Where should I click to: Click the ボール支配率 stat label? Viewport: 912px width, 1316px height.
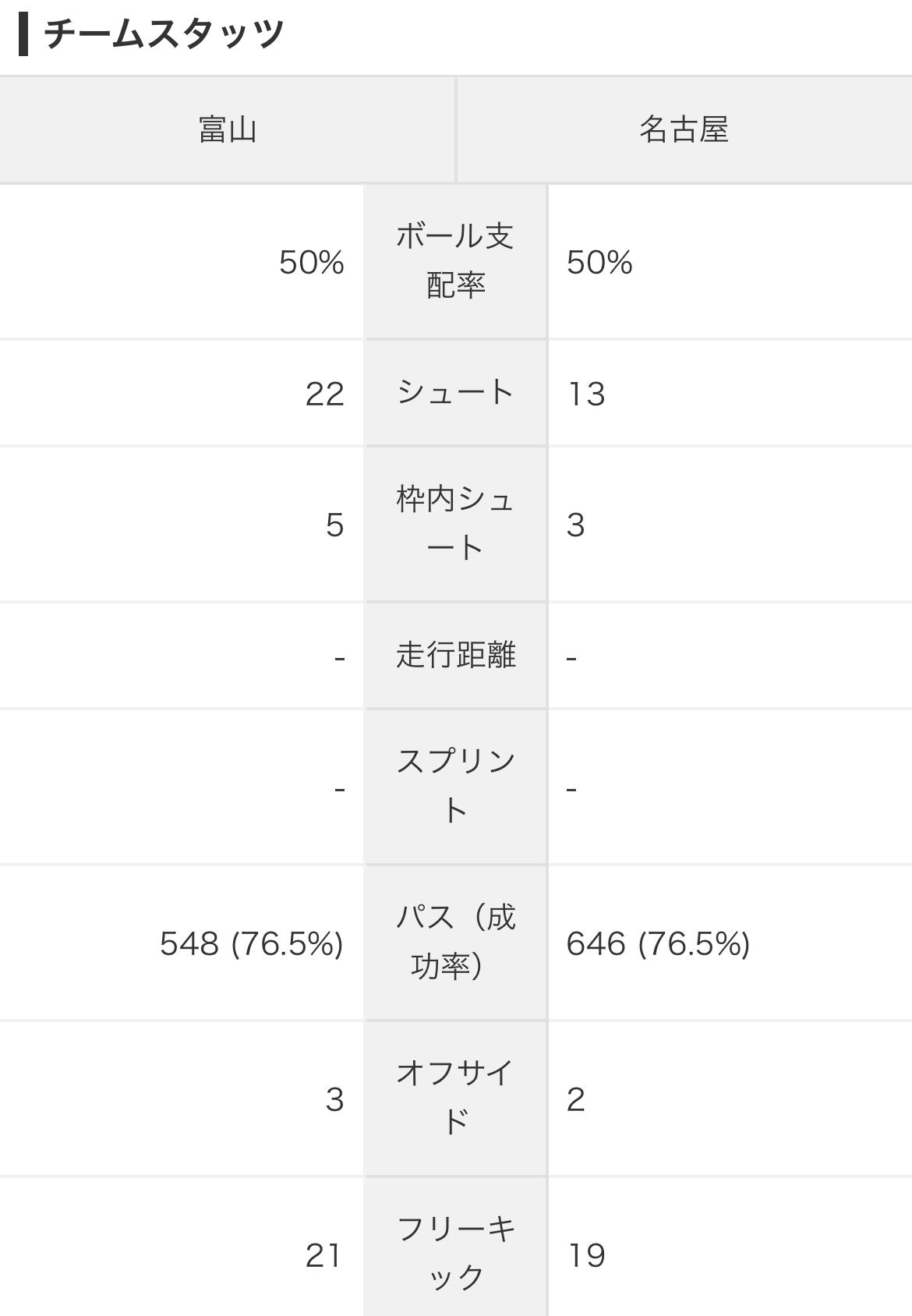[x=455, y=261]
